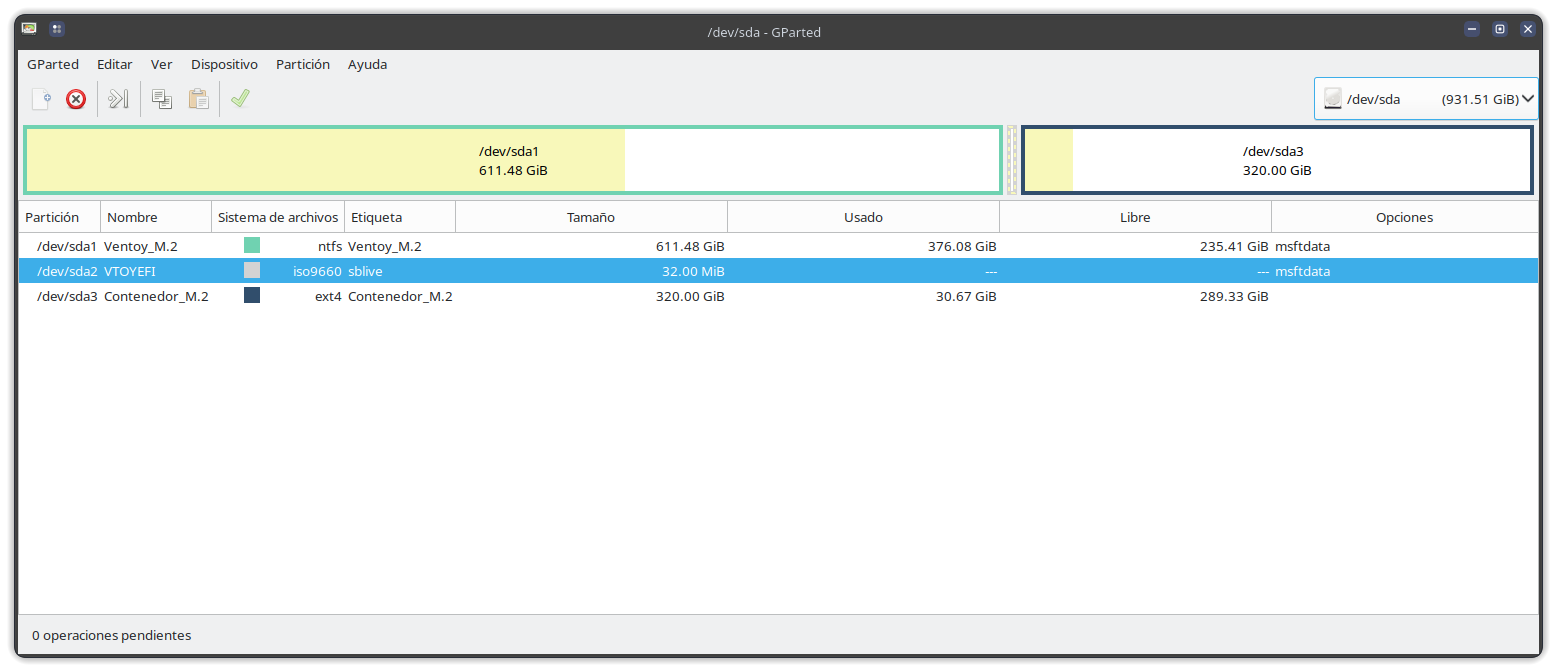Select the /dev/sda3 block in the disk map

[x=1277, y=160]
